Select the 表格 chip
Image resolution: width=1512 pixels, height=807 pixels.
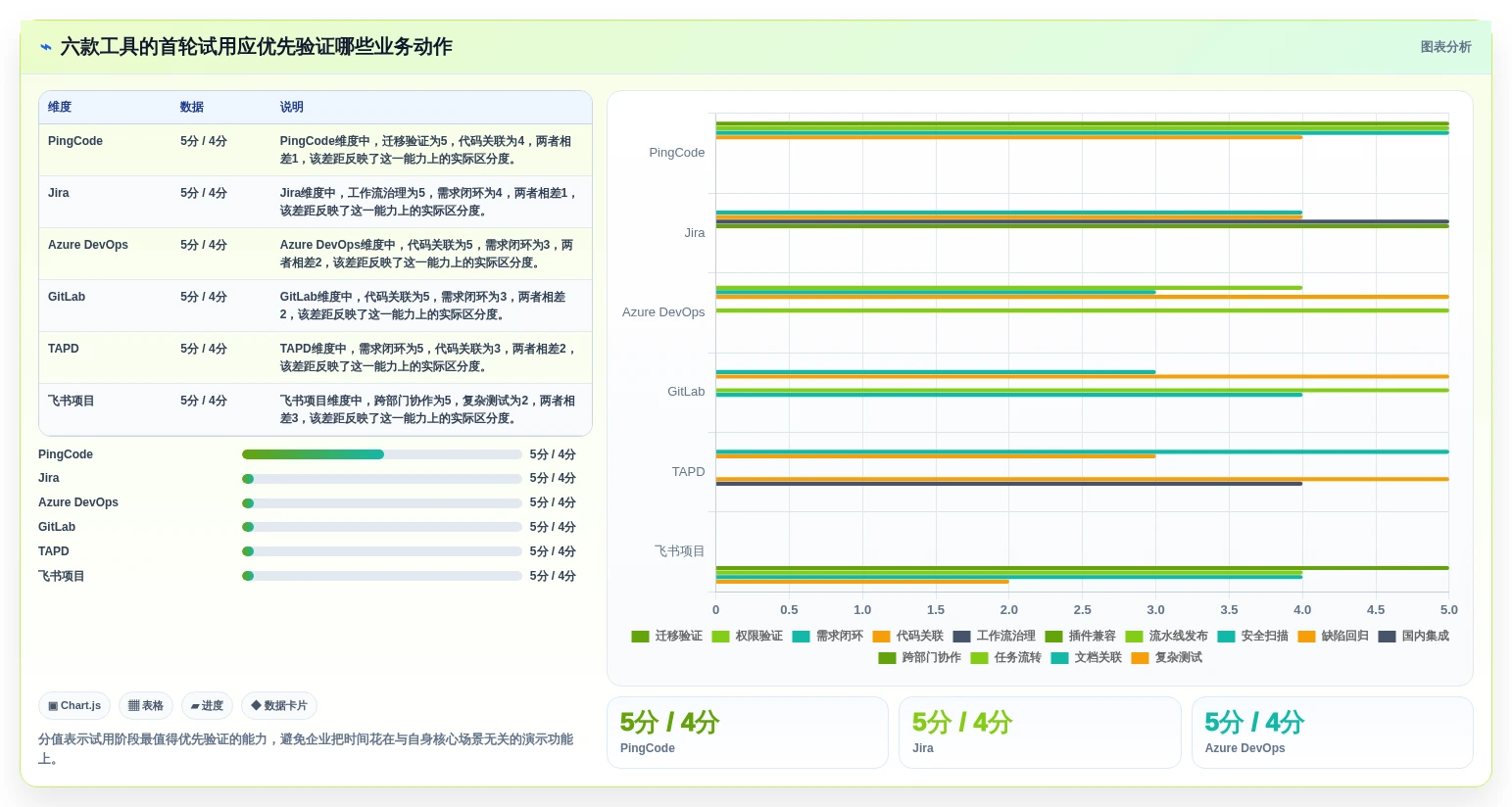146,705
